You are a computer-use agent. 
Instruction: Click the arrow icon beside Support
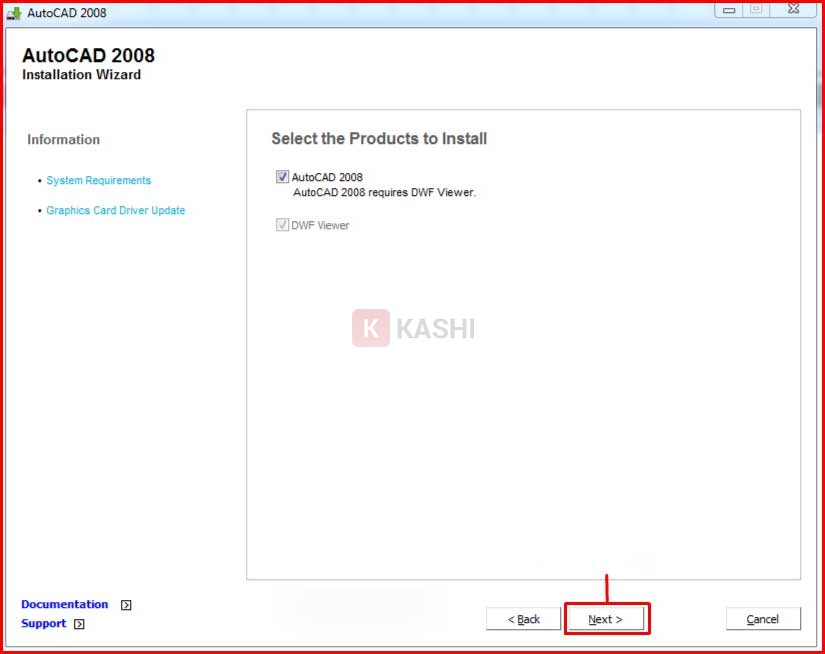(x=80, y=624)
